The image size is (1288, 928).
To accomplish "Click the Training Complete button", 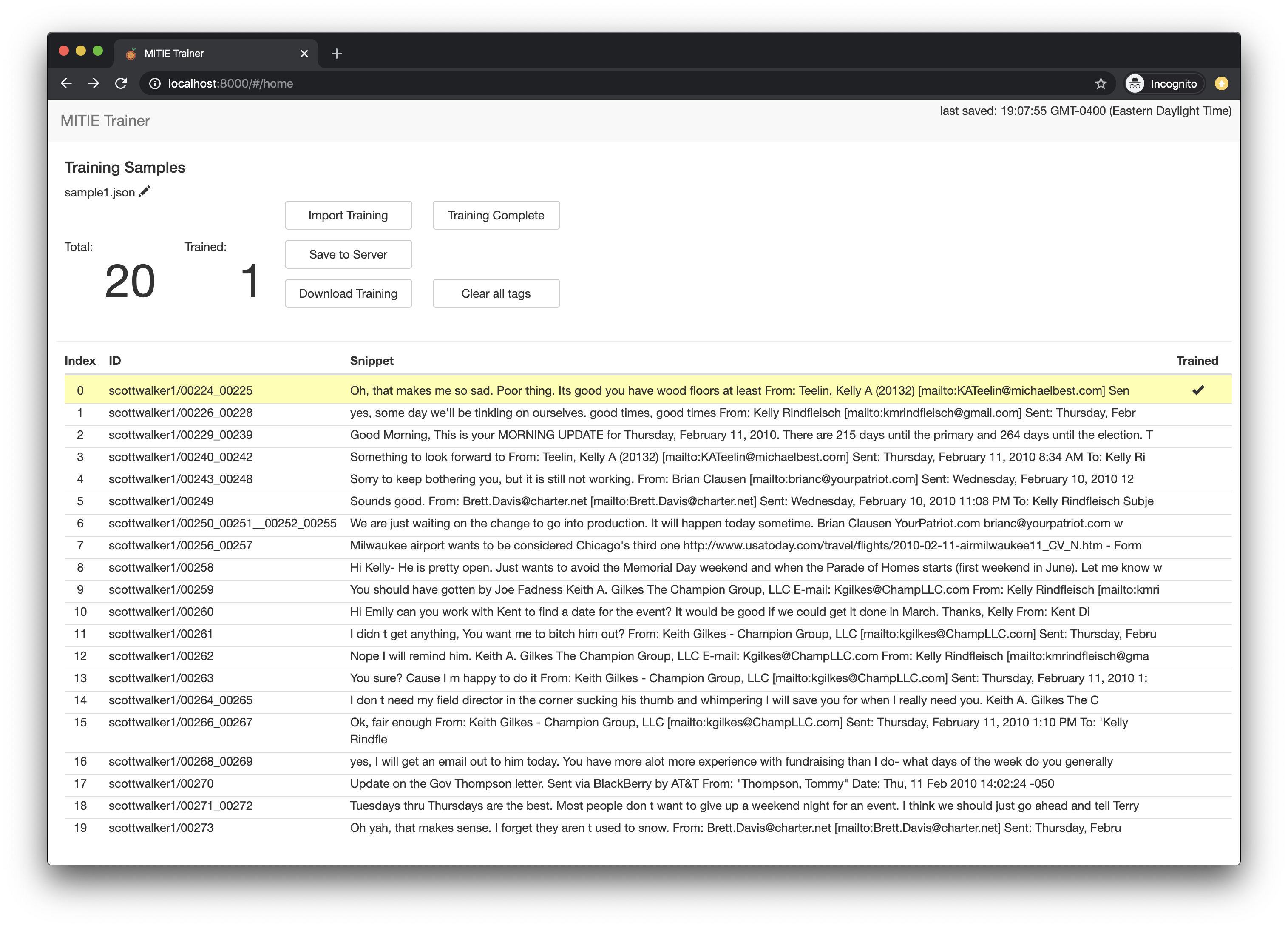I will coord(496,215).
